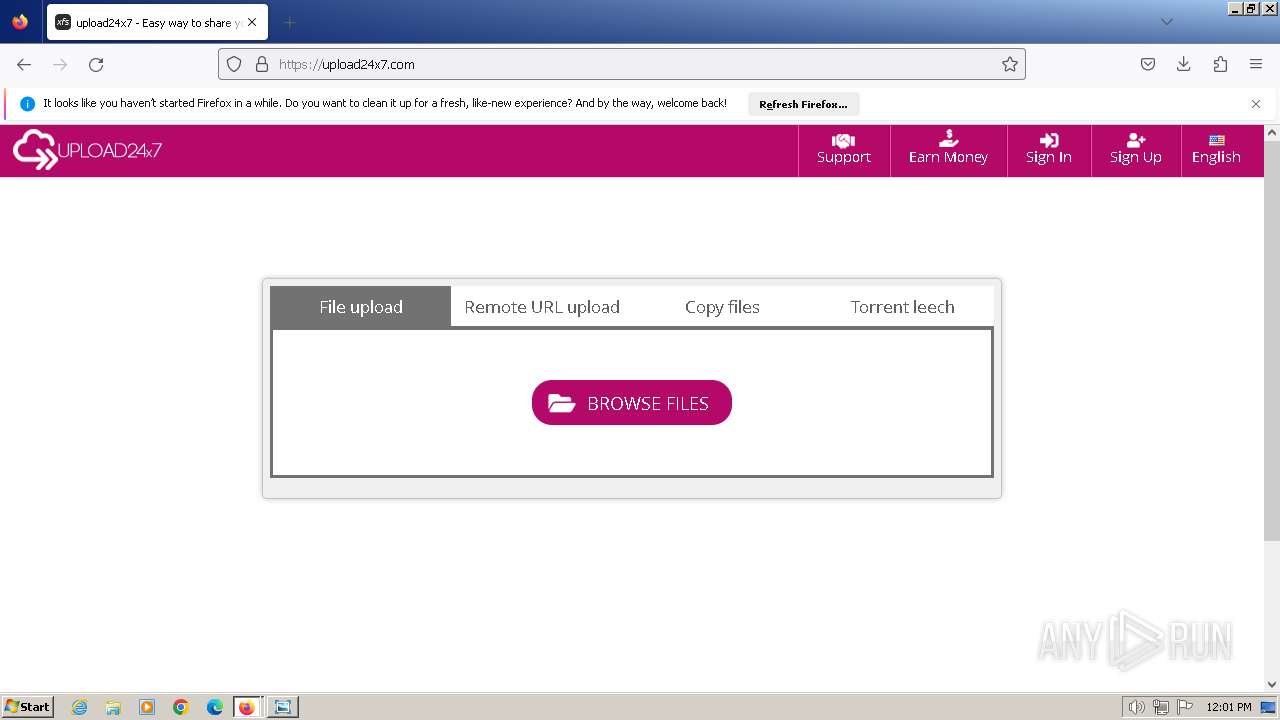Click the page vertical scrollbar
The image size is (1280, 720).
pyautogui.click(x=1272, y=340)
